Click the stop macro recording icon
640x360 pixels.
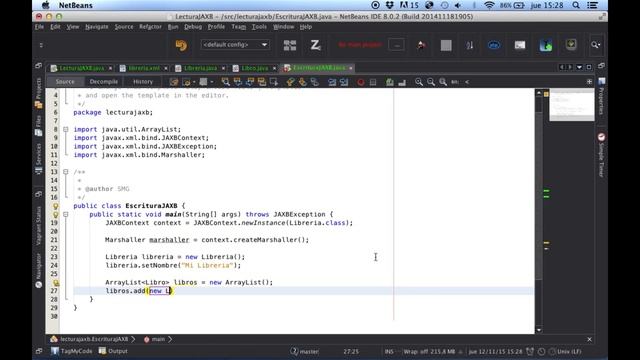373,82
